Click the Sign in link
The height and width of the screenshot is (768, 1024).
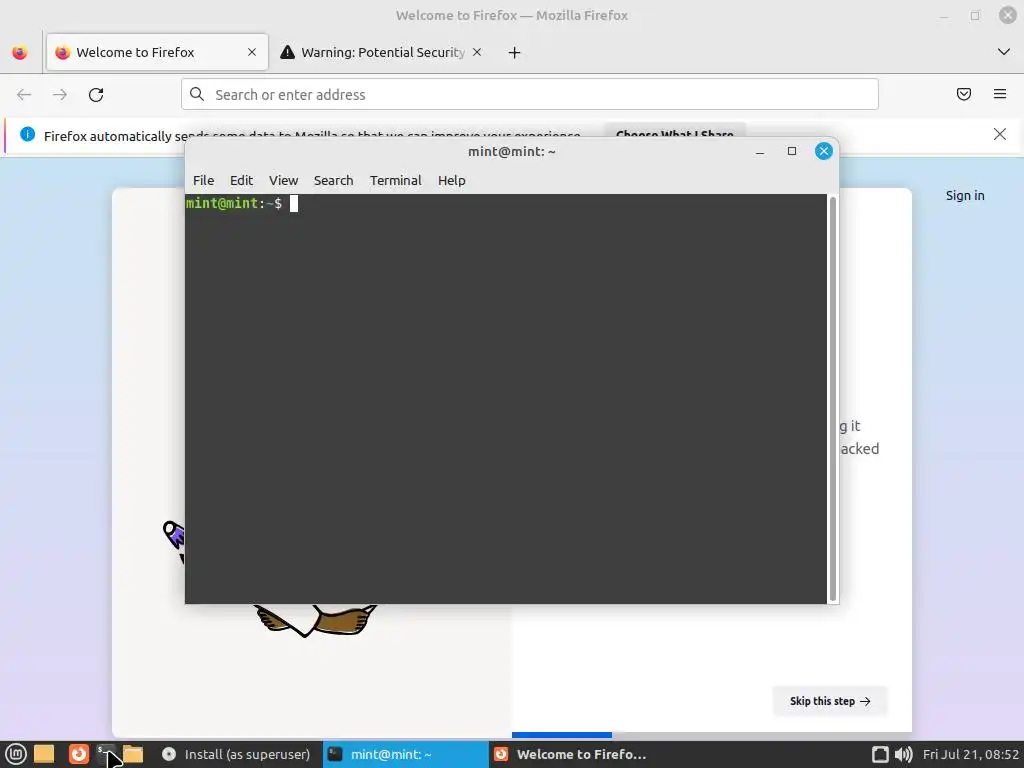pyautogui.click(x=965, y=195)
